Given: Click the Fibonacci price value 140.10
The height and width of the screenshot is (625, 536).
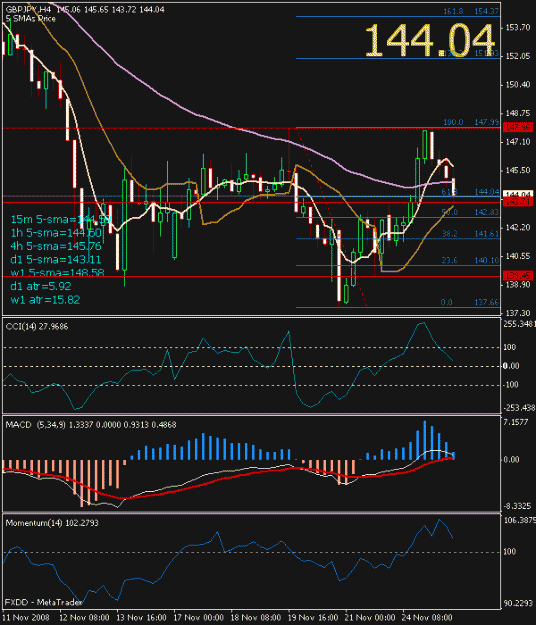Looking at the screenshot, I should click(x=487, y=261).
